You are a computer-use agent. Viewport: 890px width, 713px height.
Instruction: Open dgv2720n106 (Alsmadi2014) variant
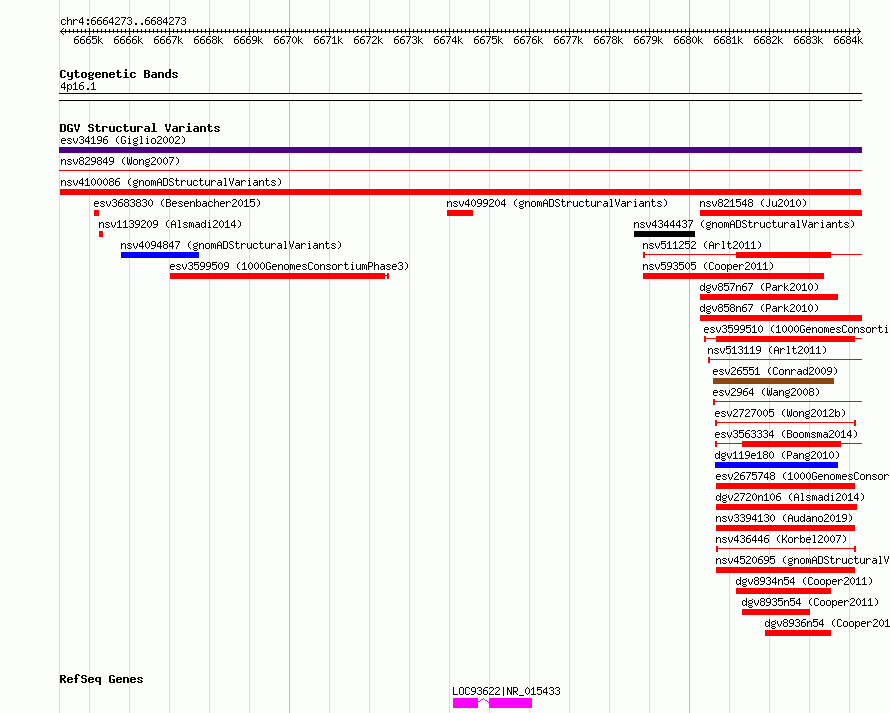790,497
